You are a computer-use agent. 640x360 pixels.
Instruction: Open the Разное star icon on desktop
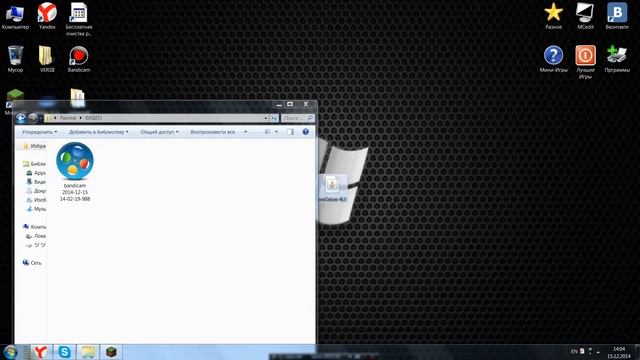click(553, 16)
